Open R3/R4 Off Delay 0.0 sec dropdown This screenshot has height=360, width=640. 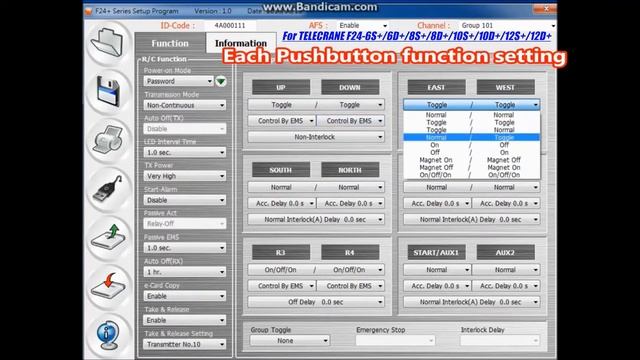pos(316,302)
